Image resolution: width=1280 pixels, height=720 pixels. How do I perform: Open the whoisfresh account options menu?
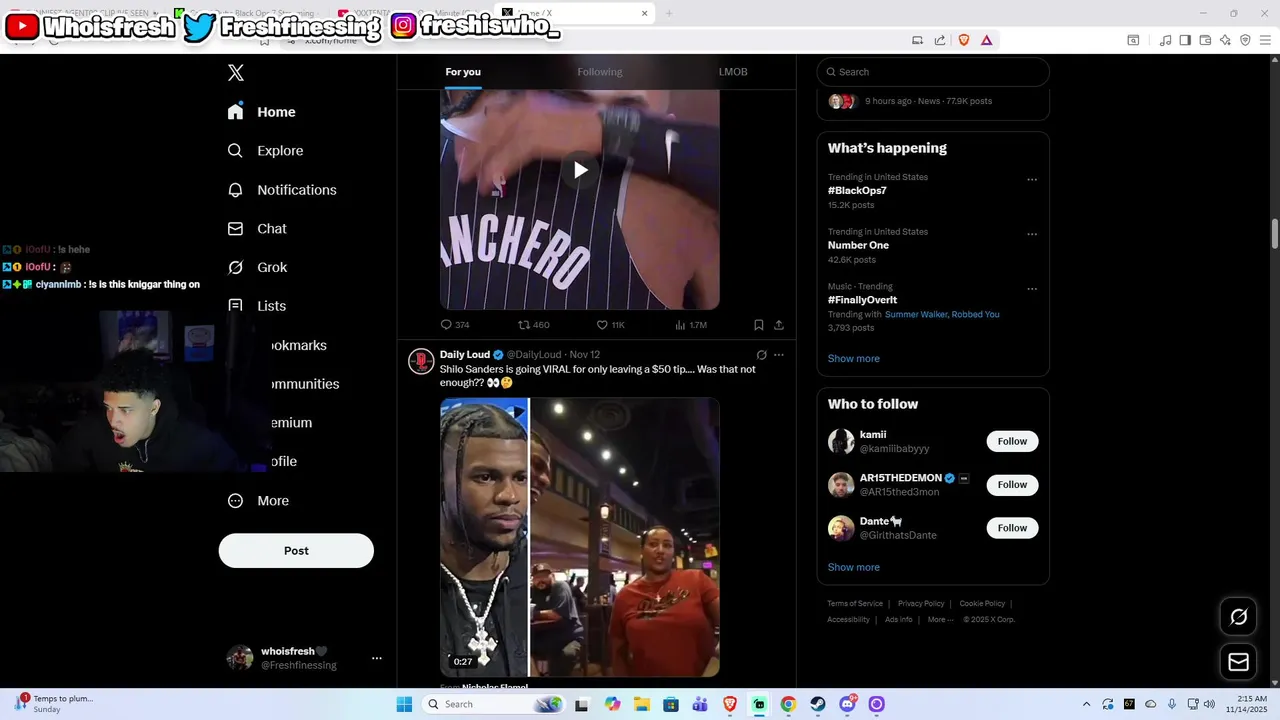click(x=377, y=658)
